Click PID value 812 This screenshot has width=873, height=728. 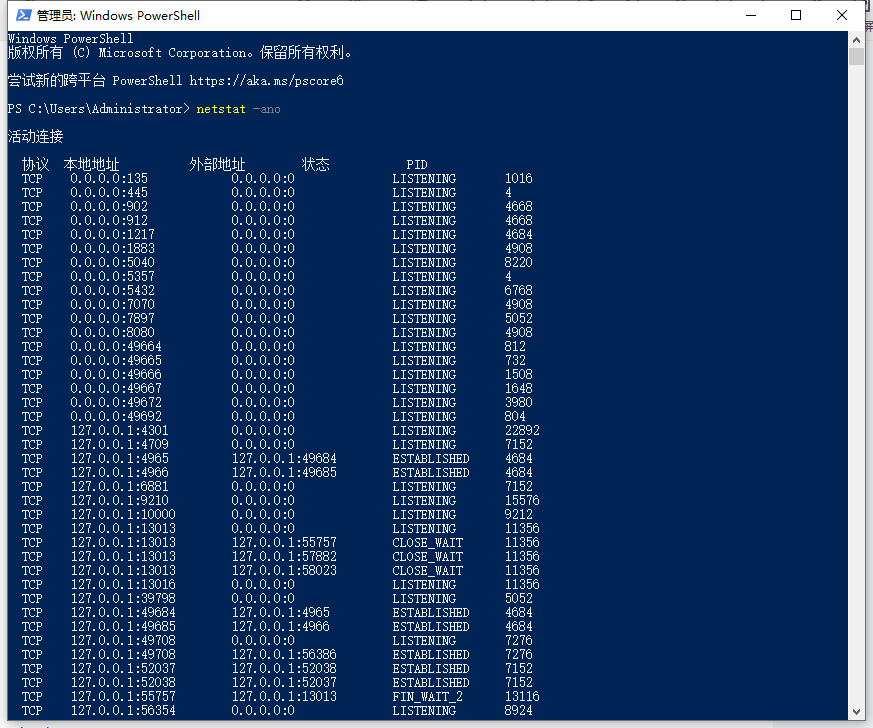(x=515, y=346)
